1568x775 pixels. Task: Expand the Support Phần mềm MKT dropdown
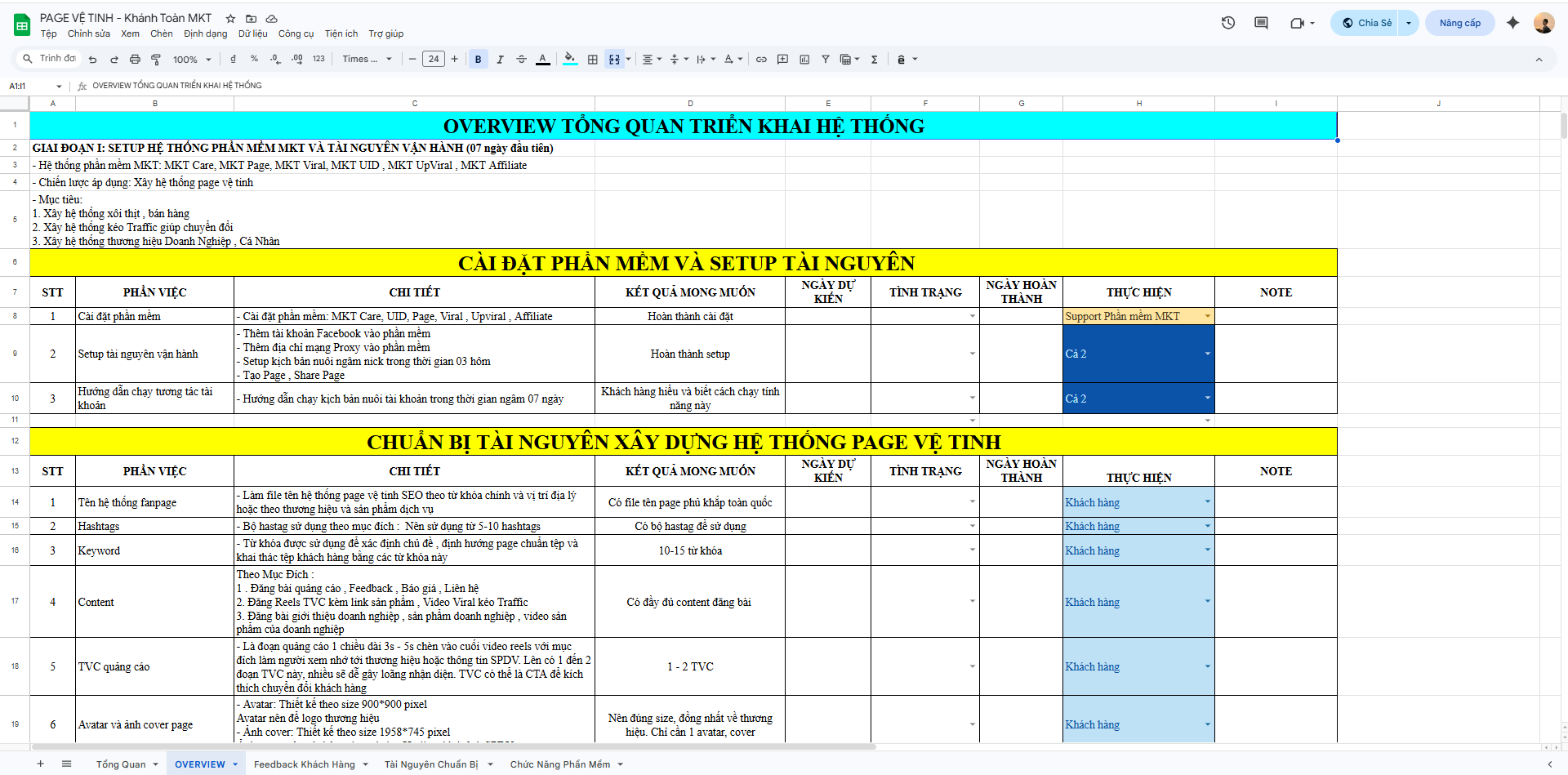(x=1207, y=317)
